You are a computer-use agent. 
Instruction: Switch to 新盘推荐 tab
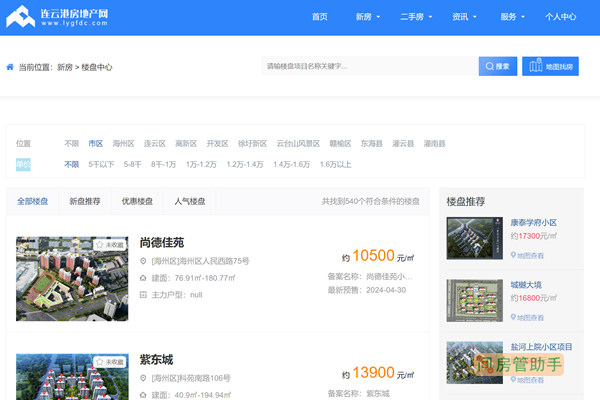(x=85, y=201)
